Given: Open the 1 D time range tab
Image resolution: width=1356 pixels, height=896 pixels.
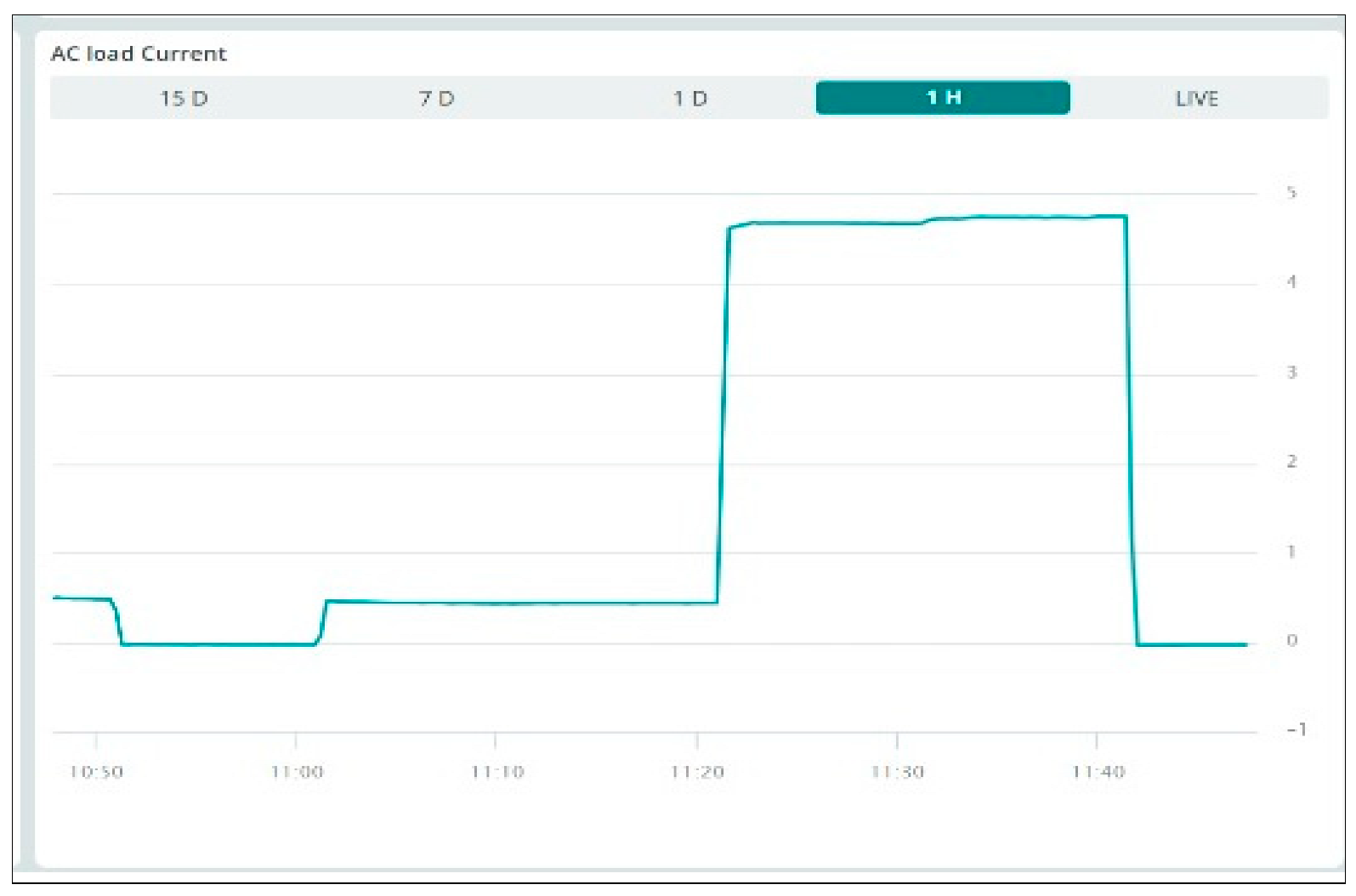Looking at the screenshot, I should (689, 99).
